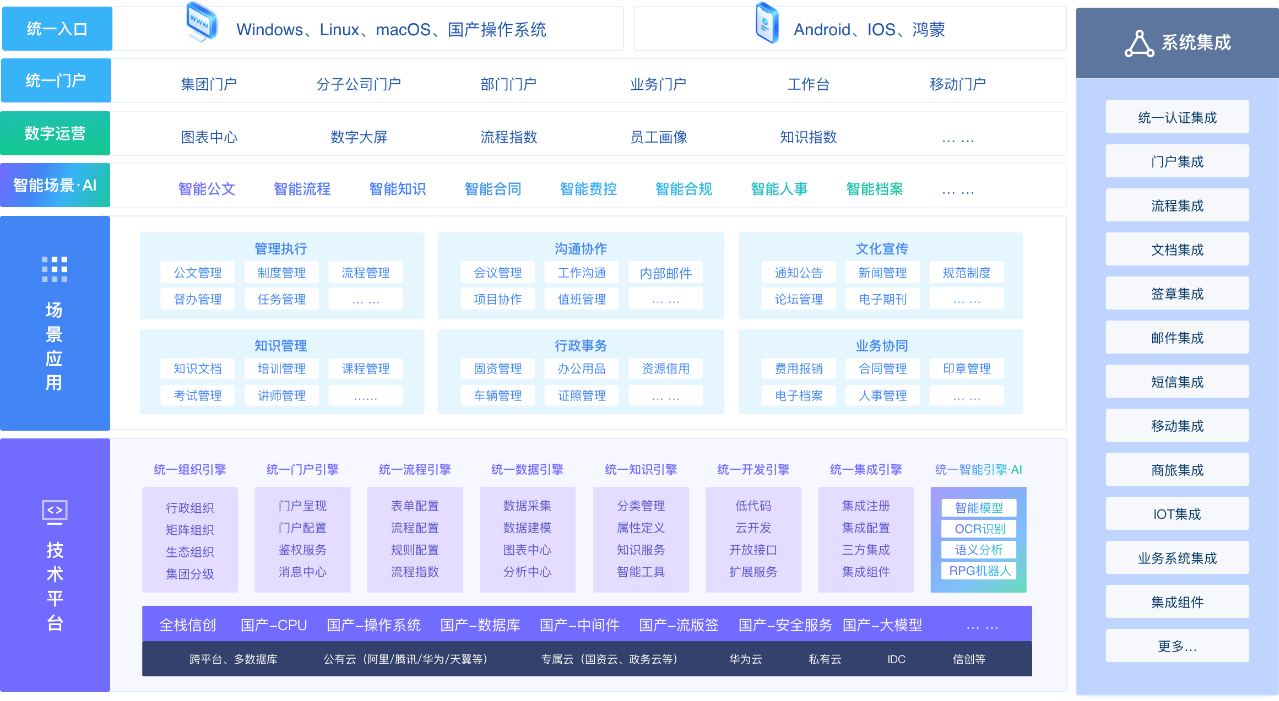Screen dimensions: 1279x701
Task: Click the 集团门户 link
Action: coord(209,84)
